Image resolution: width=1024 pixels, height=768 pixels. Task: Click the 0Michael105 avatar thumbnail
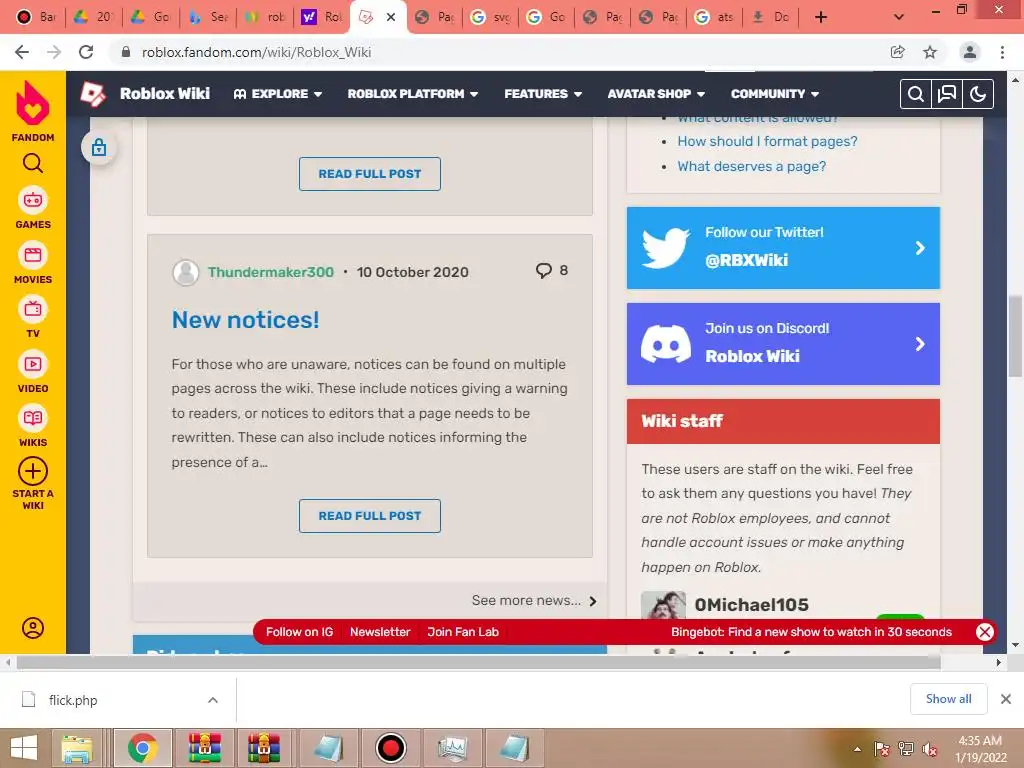664,605
